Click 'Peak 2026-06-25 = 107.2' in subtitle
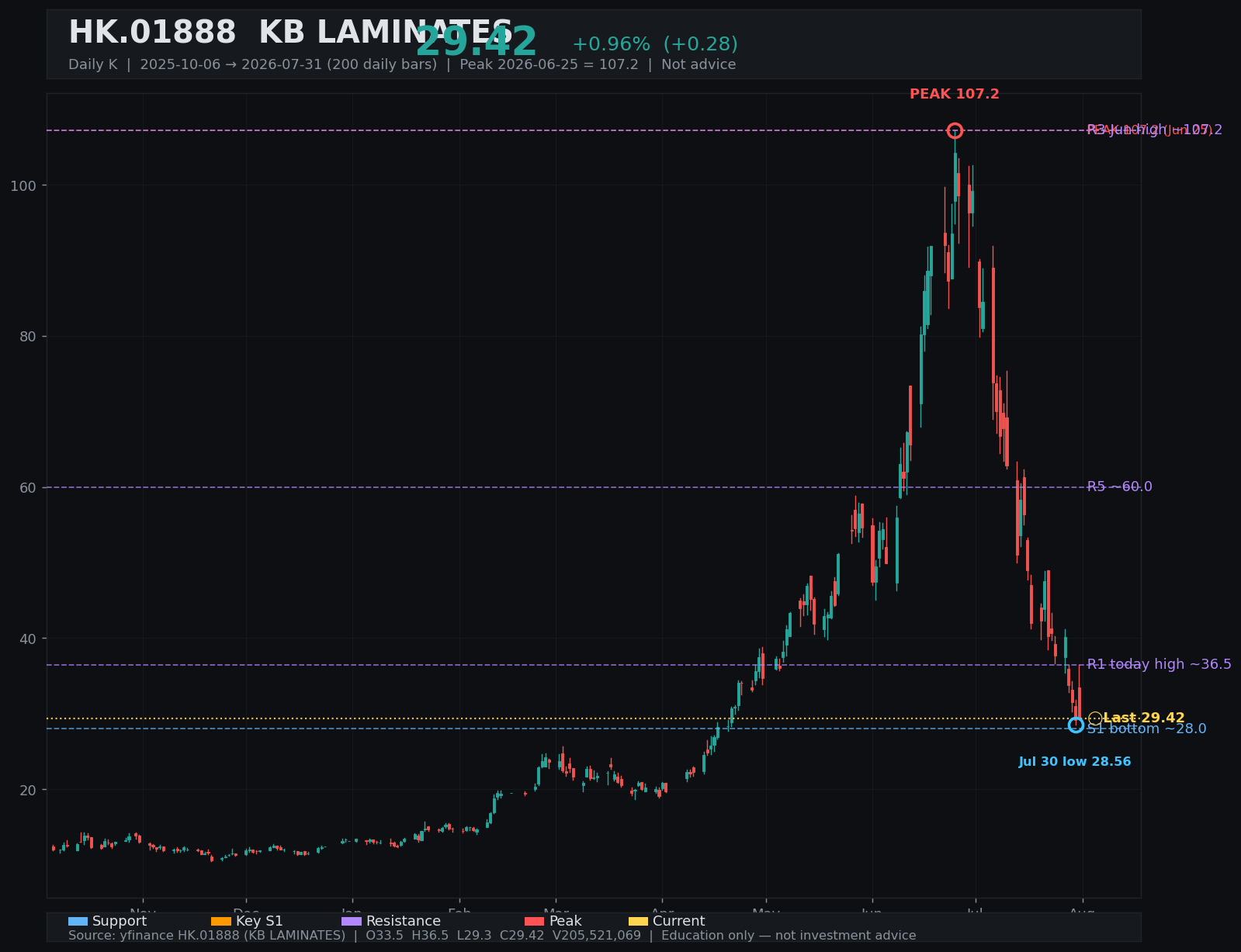Viewport: 1241px width, 952px height. 549,65
